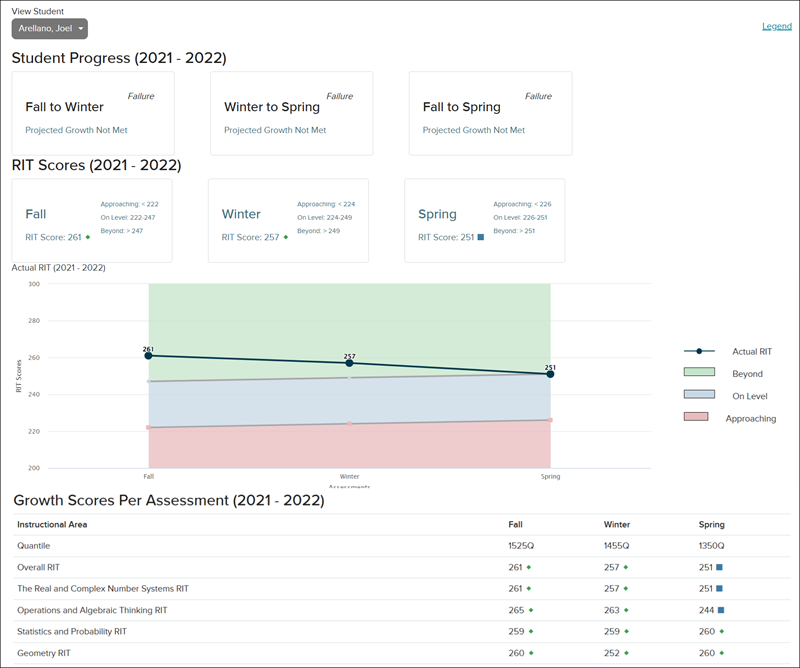Click blue square icon in Overall RIT Spring cell
Image resolution: width=800 pixels, height=668 pixels.
720,567
